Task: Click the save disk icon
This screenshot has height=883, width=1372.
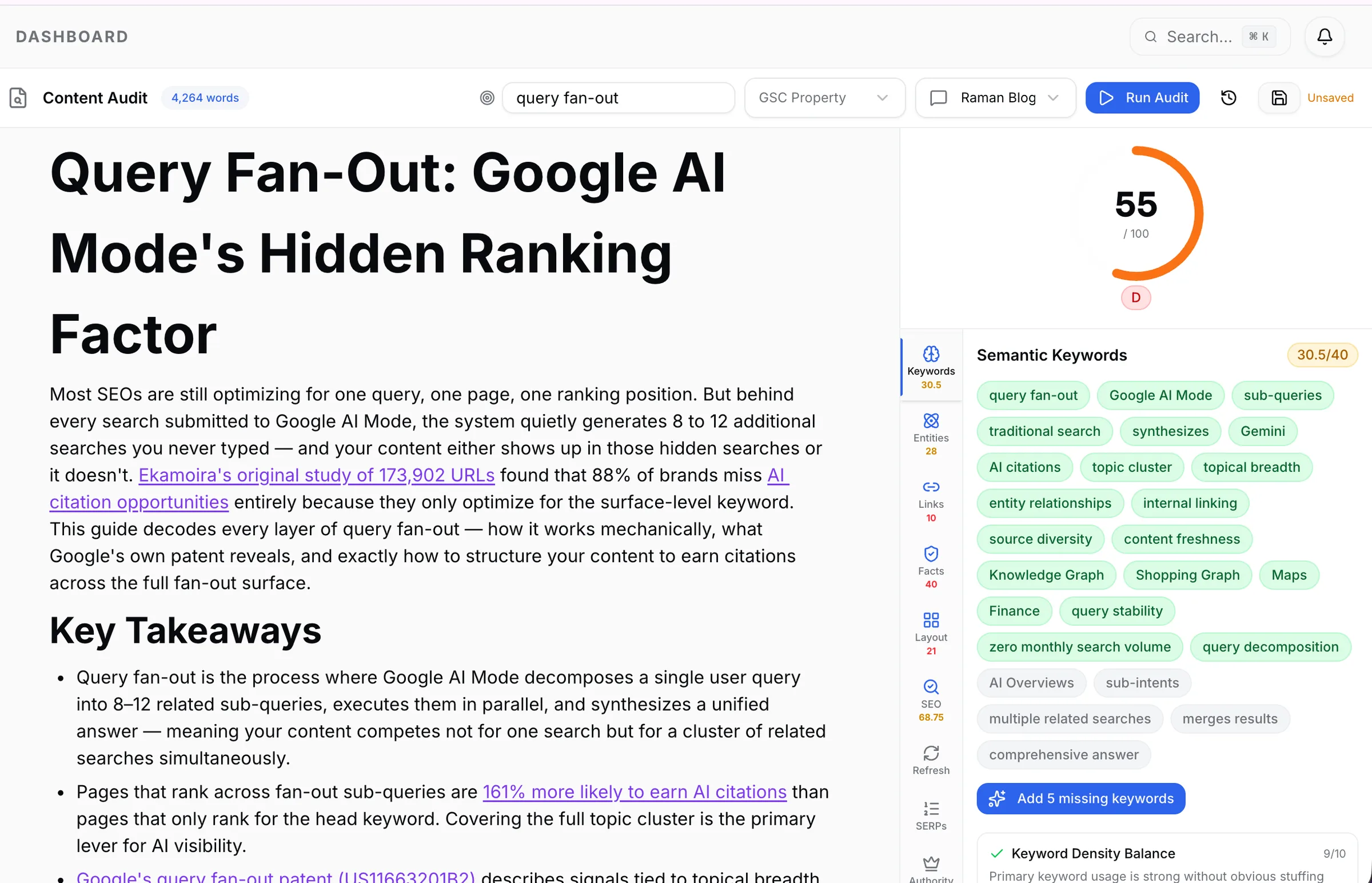Action: coord(1279,98)
